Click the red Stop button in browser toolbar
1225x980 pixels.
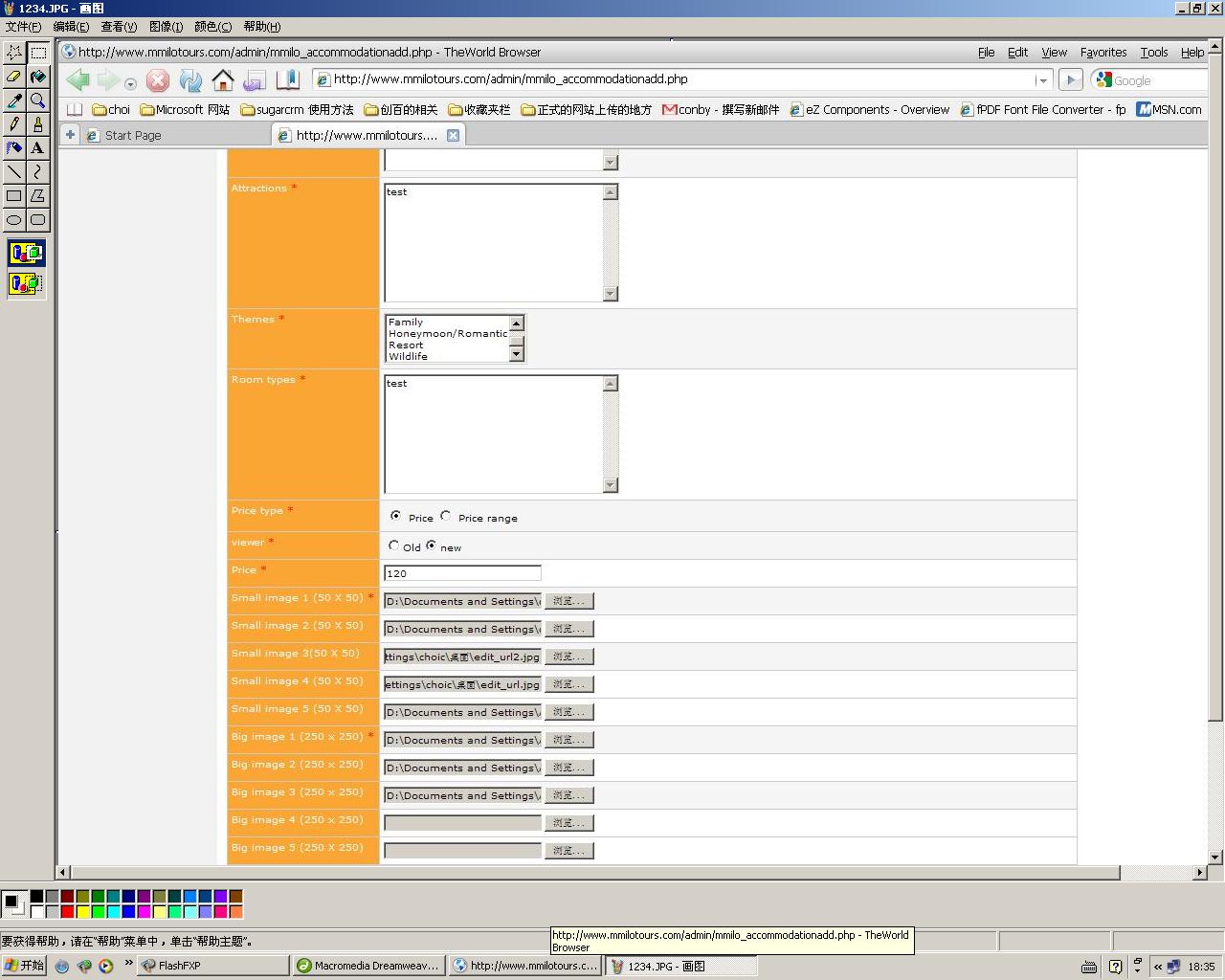[158, 80]
